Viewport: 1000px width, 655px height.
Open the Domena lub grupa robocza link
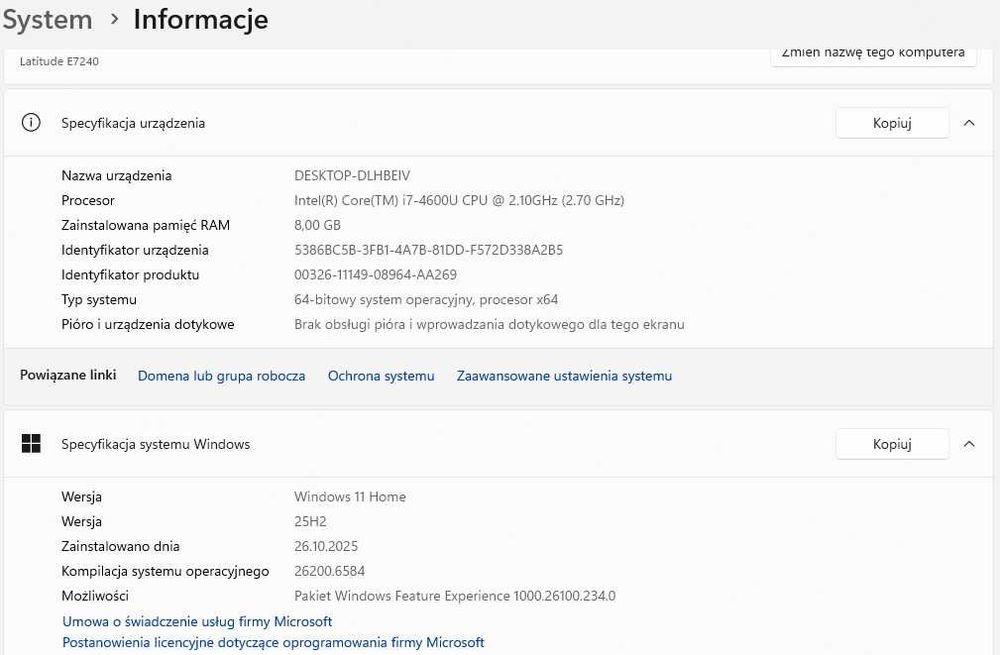tap(221, 376)
